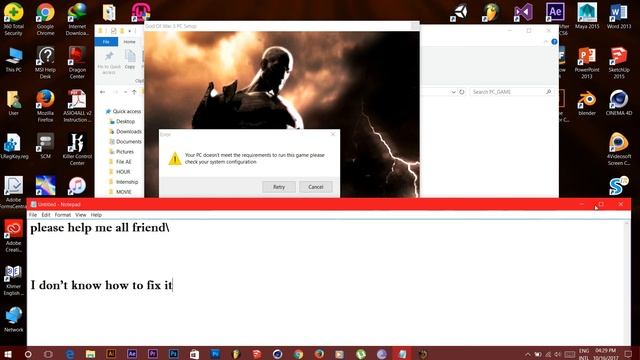The image size is (640, 360).
Task: Click Copy in Explorer ribbon
Action: pos(130,60)
